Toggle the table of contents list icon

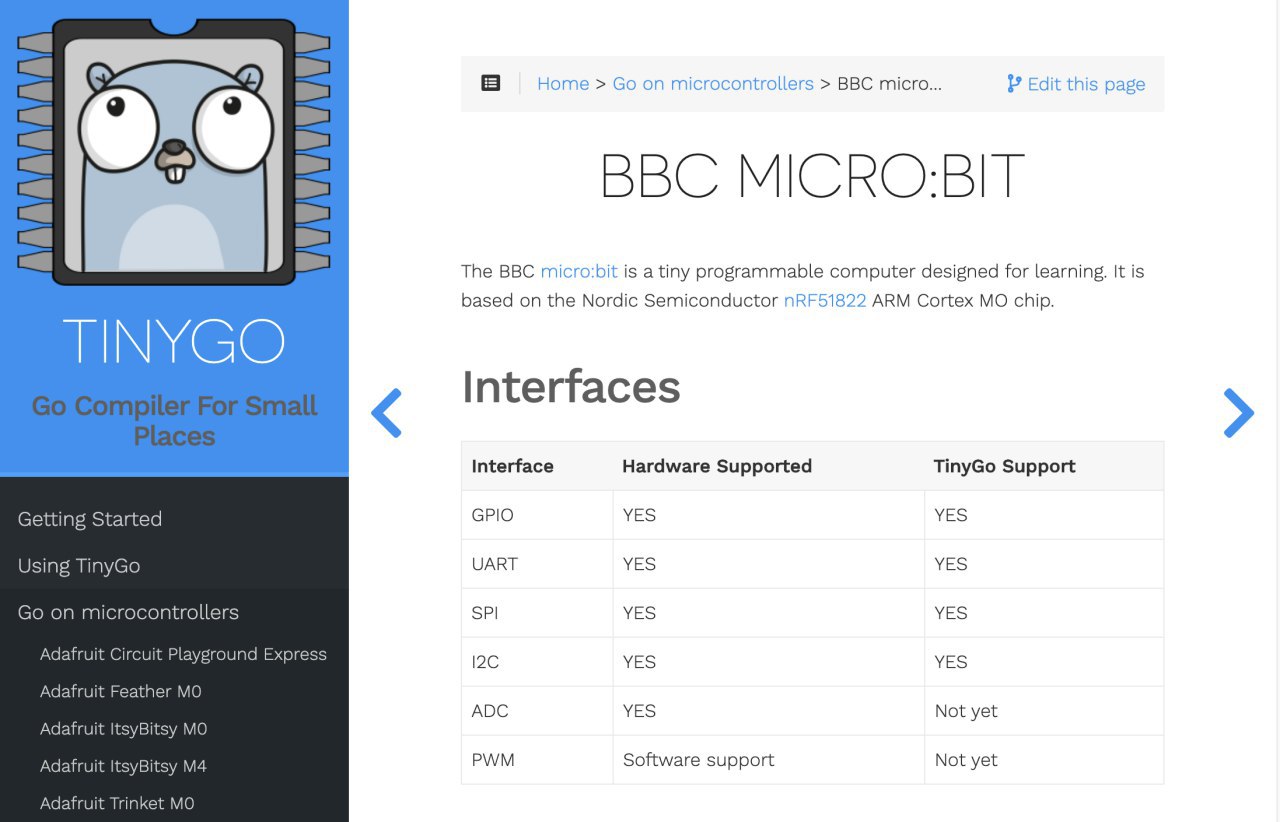pos(490,84)
